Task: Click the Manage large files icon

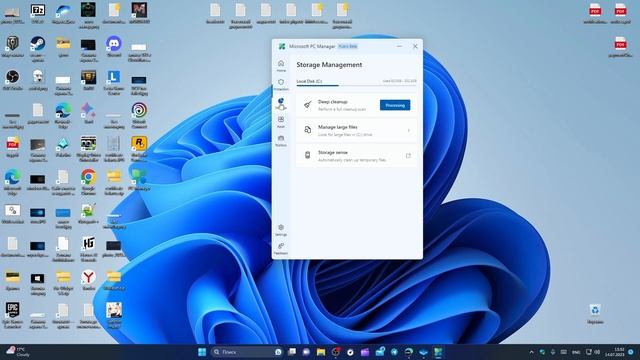Action: coord(308,130)
